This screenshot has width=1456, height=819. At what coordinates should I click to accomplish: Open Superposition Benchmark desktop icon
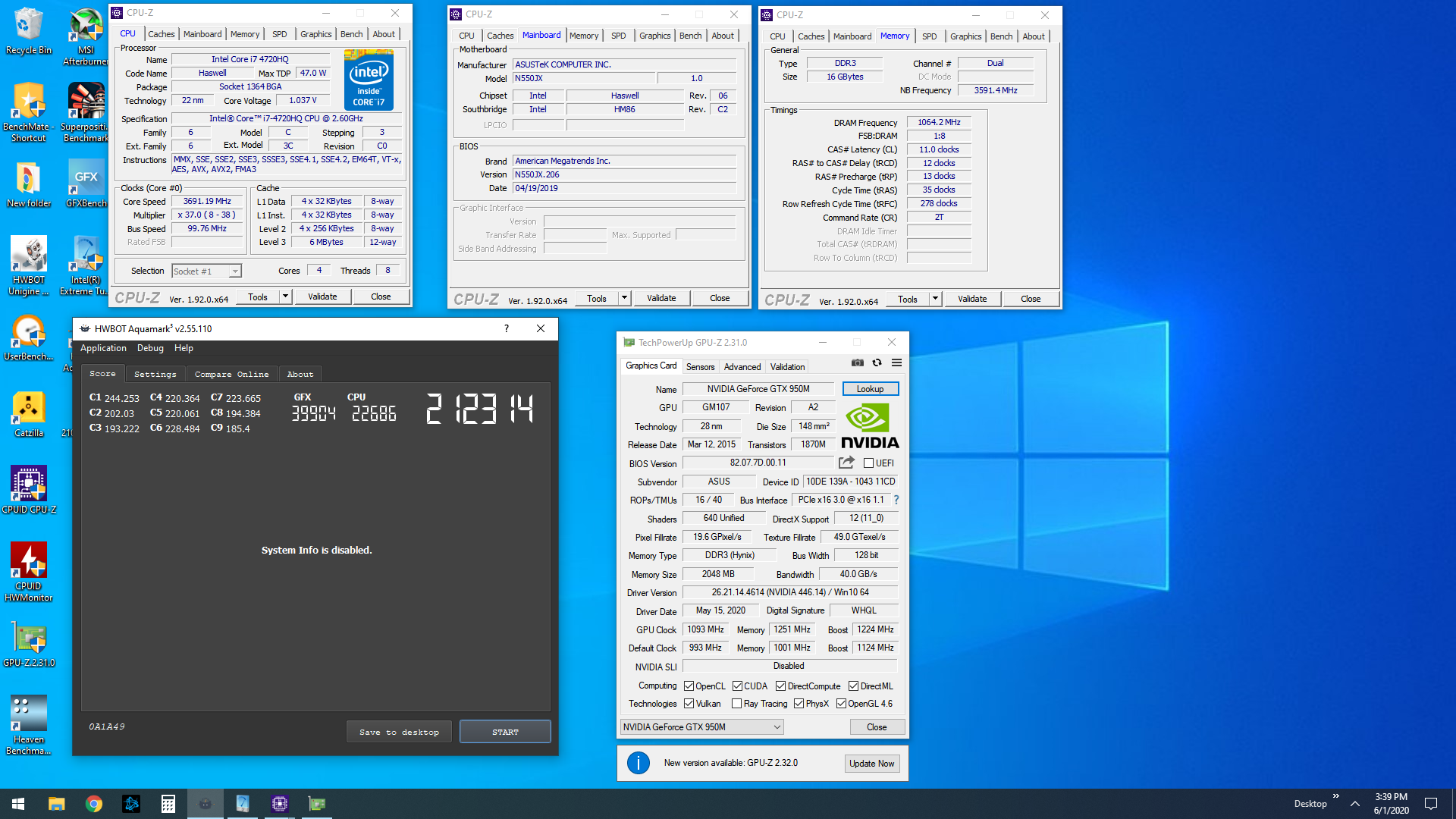pos(86,112)
